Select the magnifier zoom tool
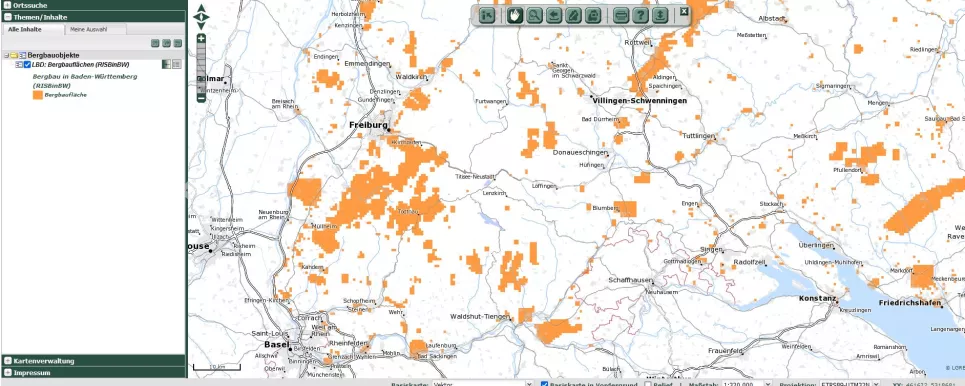965x386 pixels. click(534, 16)
